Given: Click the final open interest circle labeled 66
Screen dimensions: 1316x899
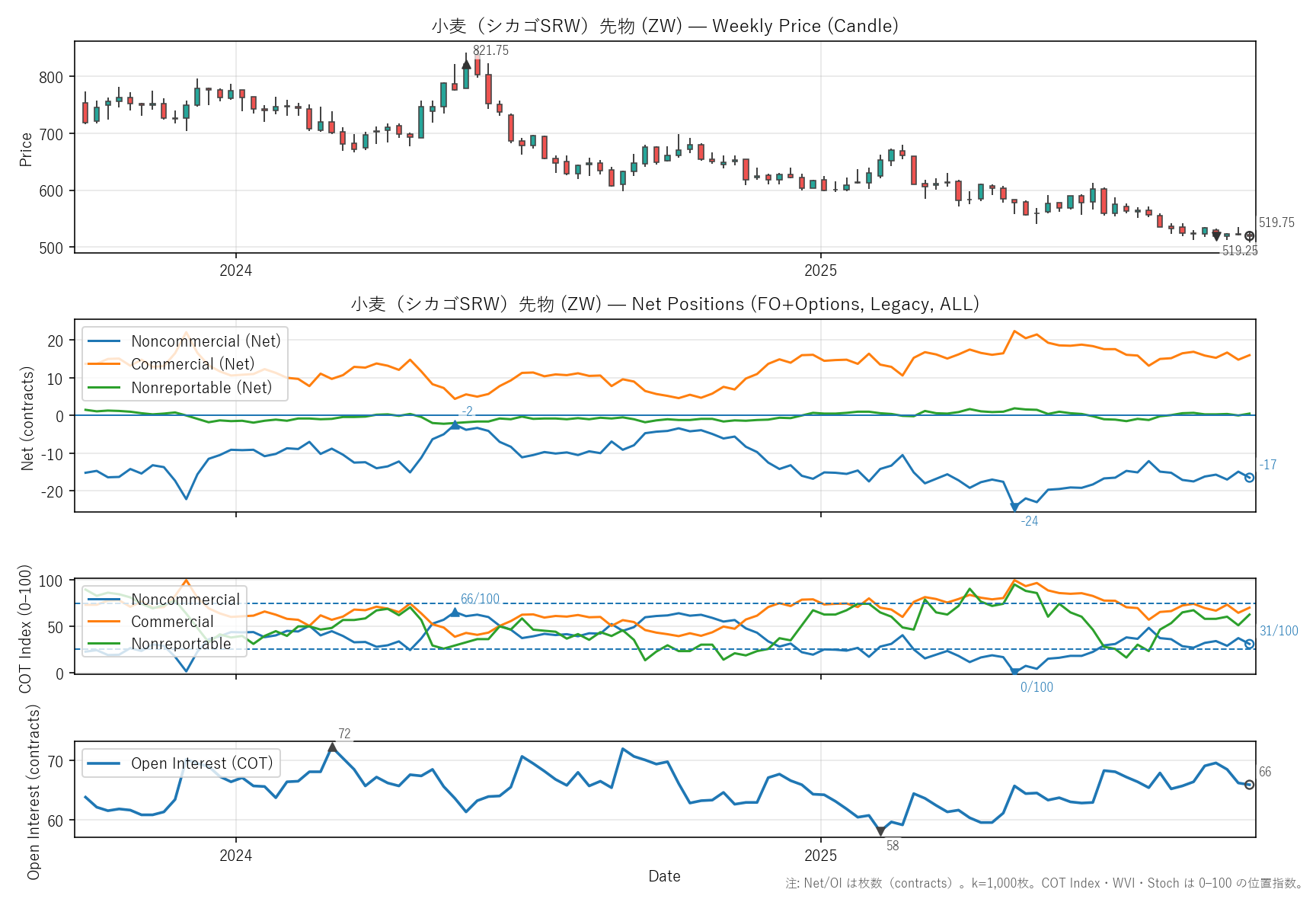Looking at the screenshot, I should coord(1250,785).
